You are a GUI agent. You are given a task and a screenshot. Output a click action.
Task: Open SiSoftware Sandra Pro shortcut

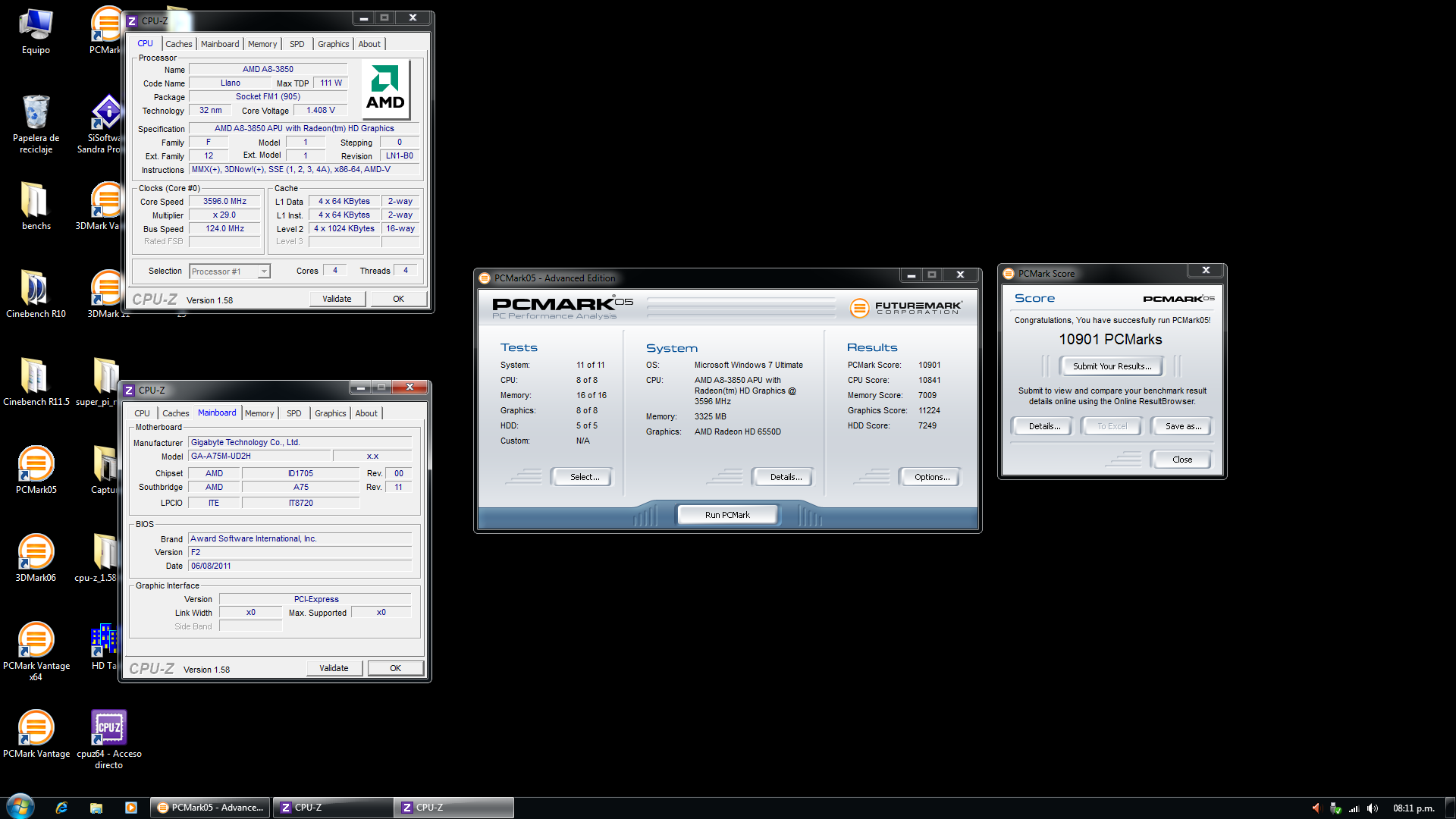[x=99, y=124]
